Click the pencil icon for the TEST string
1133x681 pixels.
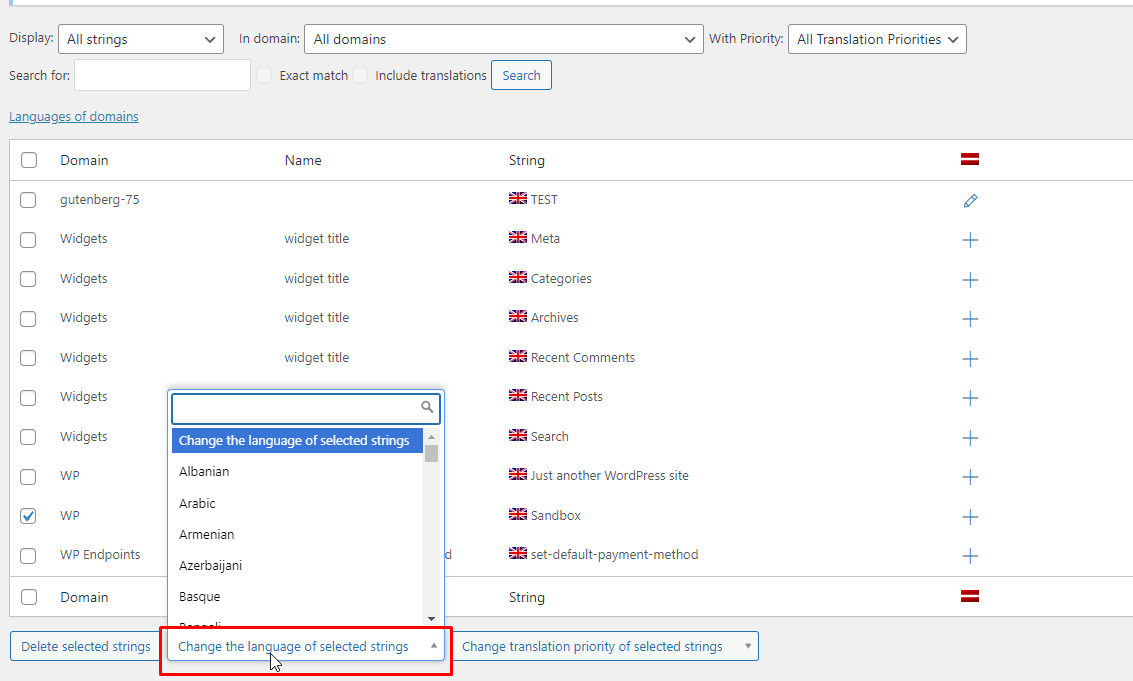point(969,201)
